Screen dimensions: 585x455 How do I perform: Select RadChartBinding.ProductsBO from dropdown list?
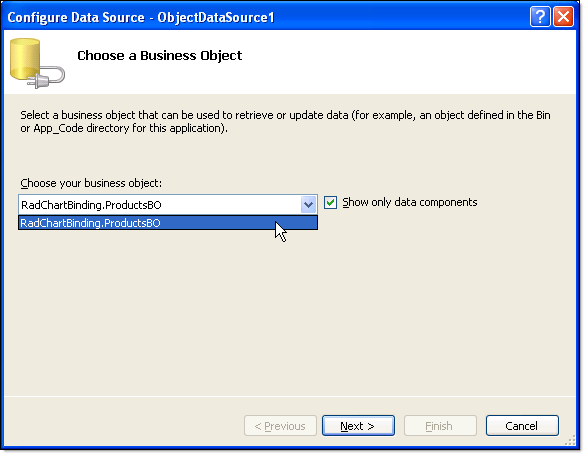(168, 223)
